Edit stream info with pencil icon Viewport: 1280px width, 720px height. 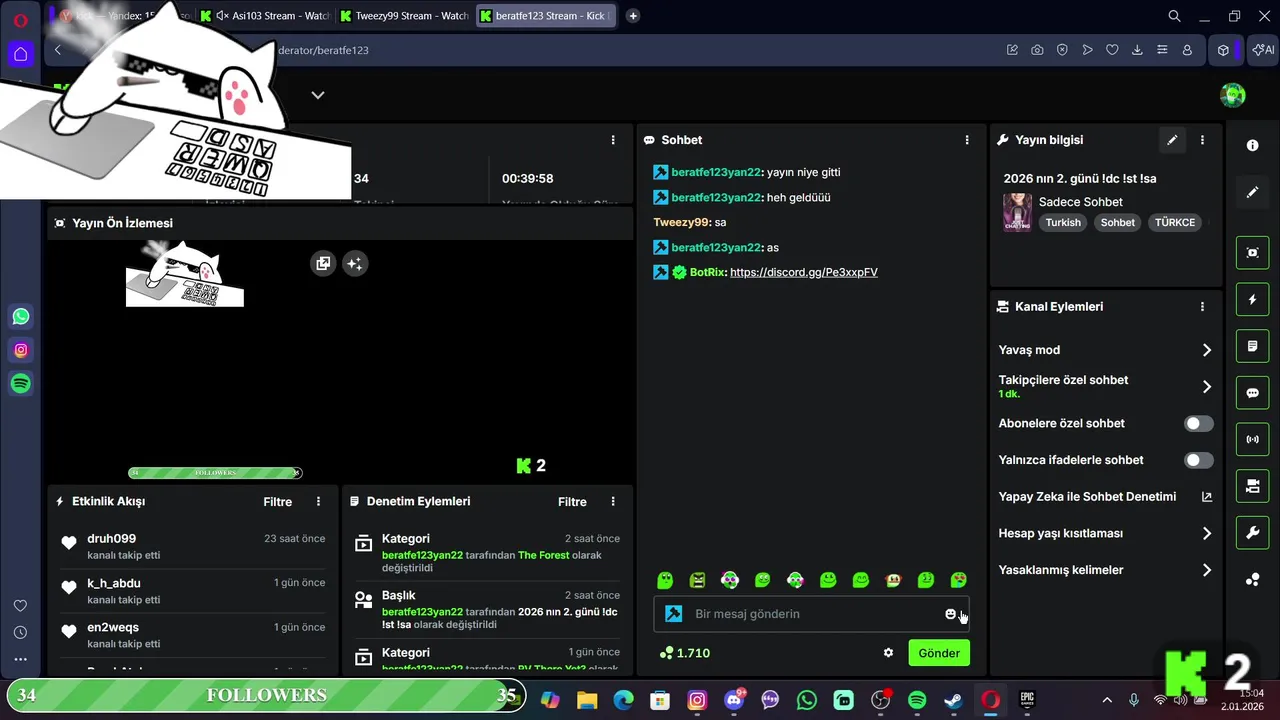coord(1172,140)
